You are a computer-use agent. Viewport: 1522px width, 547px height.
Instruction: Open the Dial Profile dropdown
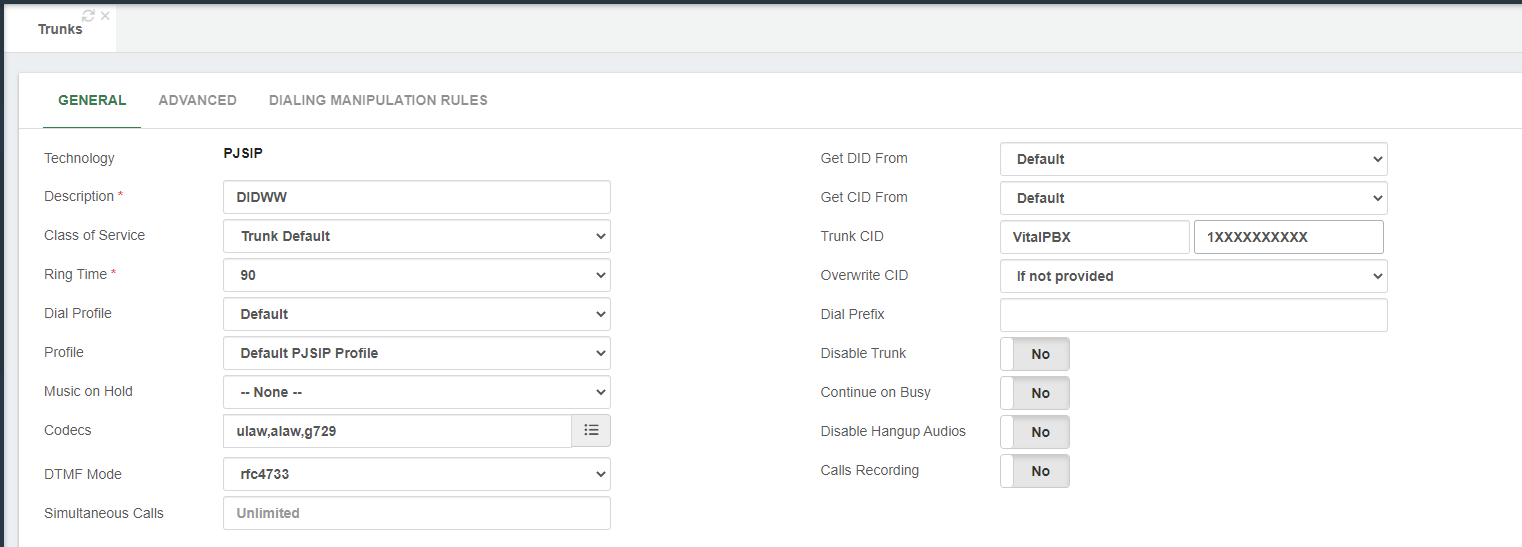coord(416,314)
